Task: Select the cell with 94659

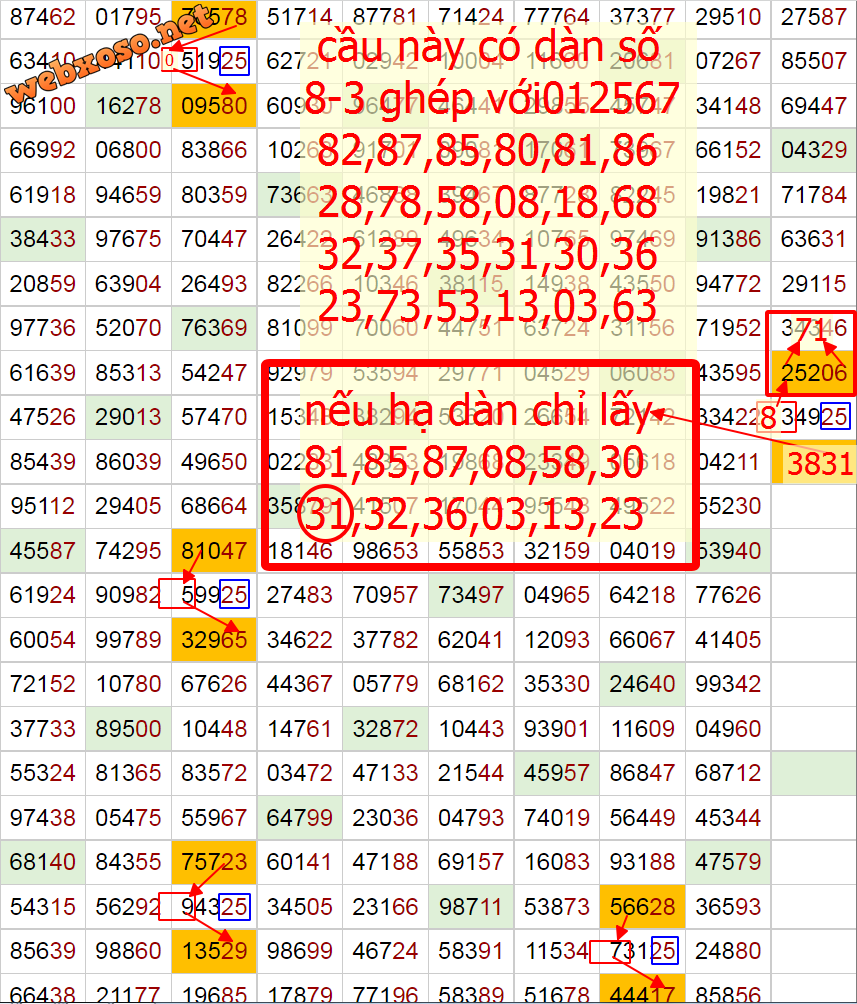Action: coord(128,195)
